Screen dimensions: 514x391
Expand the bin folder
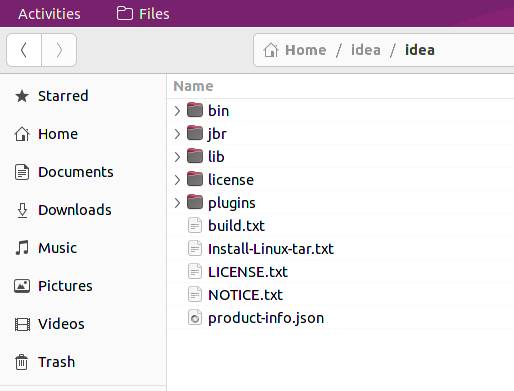pos(177,111)
